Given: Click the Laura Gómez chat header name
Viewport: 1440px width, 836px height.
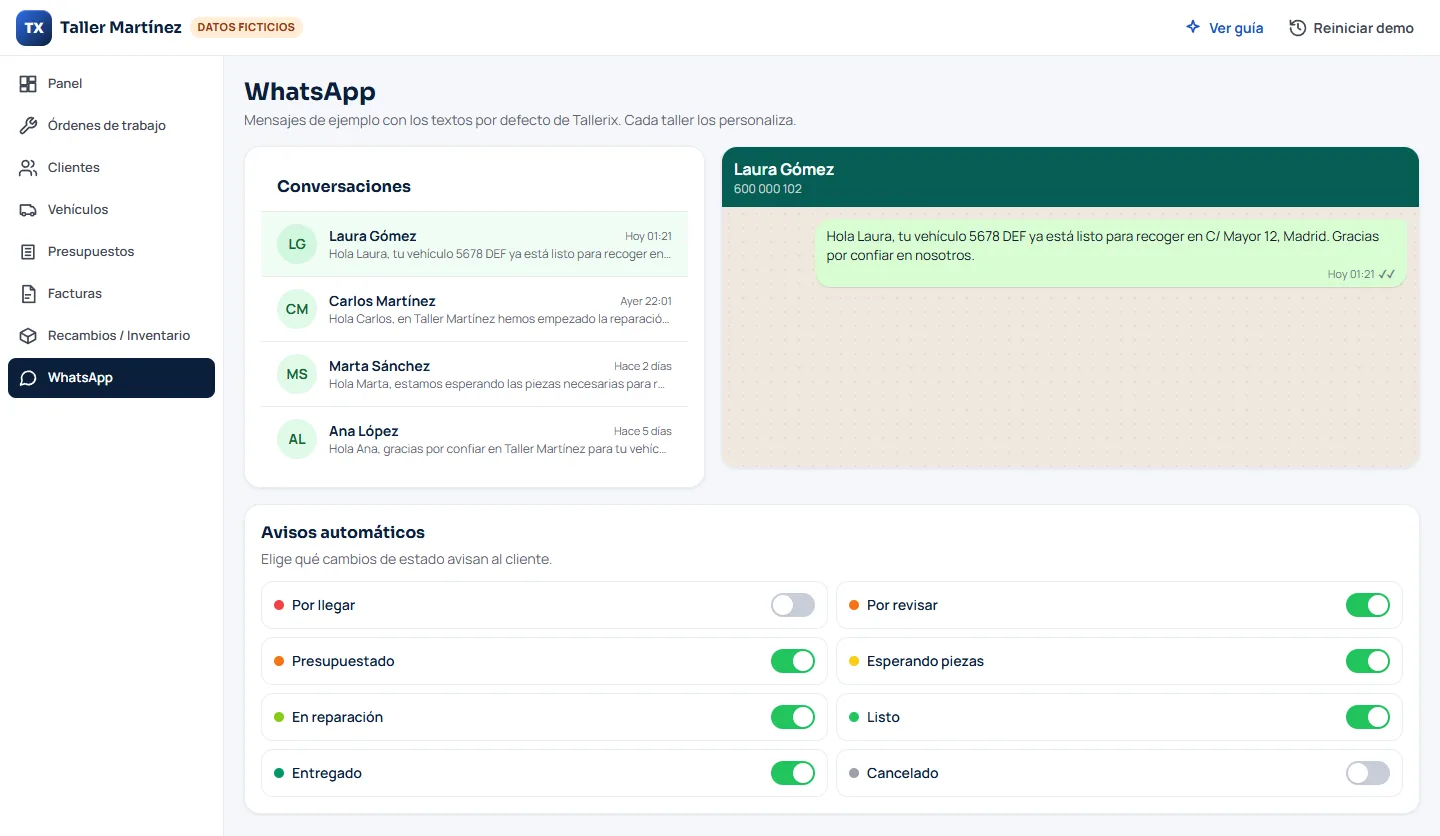Looking at the screenshot, I should point(784,169).
